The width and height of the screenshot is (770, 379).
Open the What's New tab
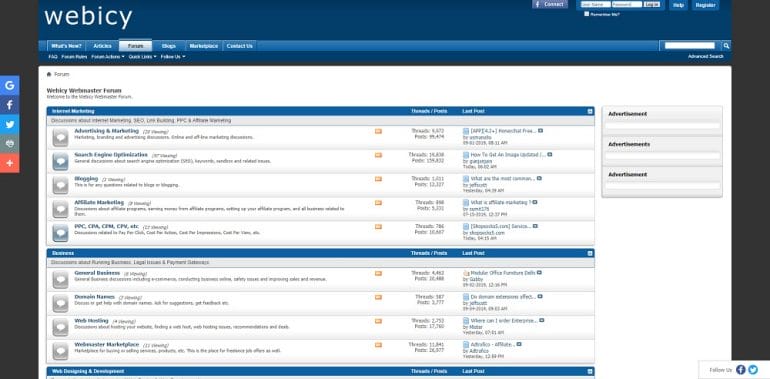pos(66,46)
